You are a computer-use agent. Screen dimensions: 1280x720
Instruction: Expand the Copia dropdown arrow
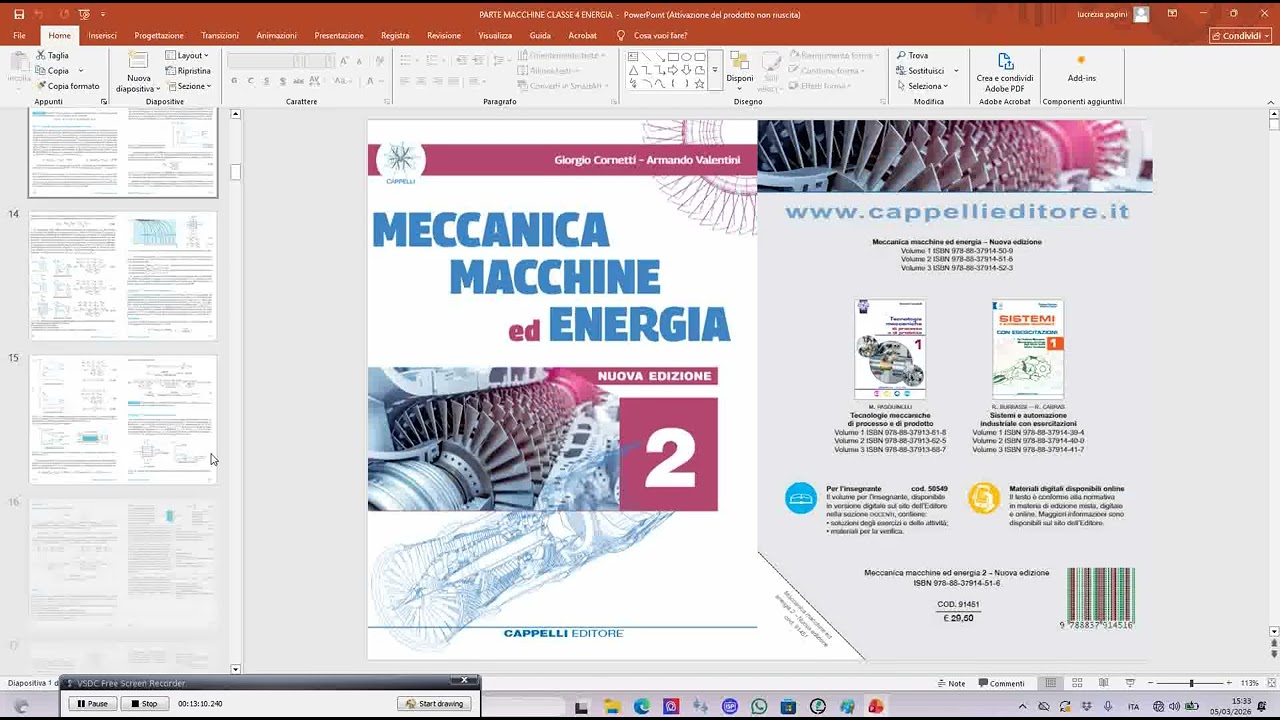tap(80, 70)
